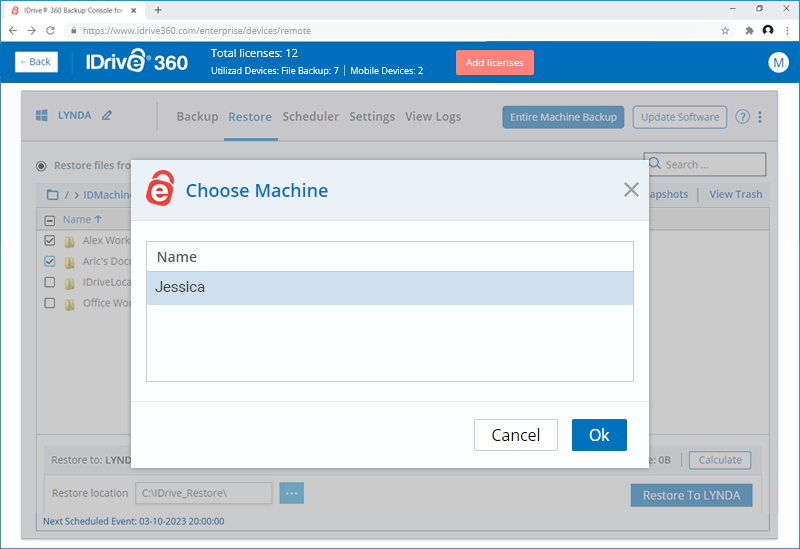Click the Next Scheduled Event text

[133, 521]
